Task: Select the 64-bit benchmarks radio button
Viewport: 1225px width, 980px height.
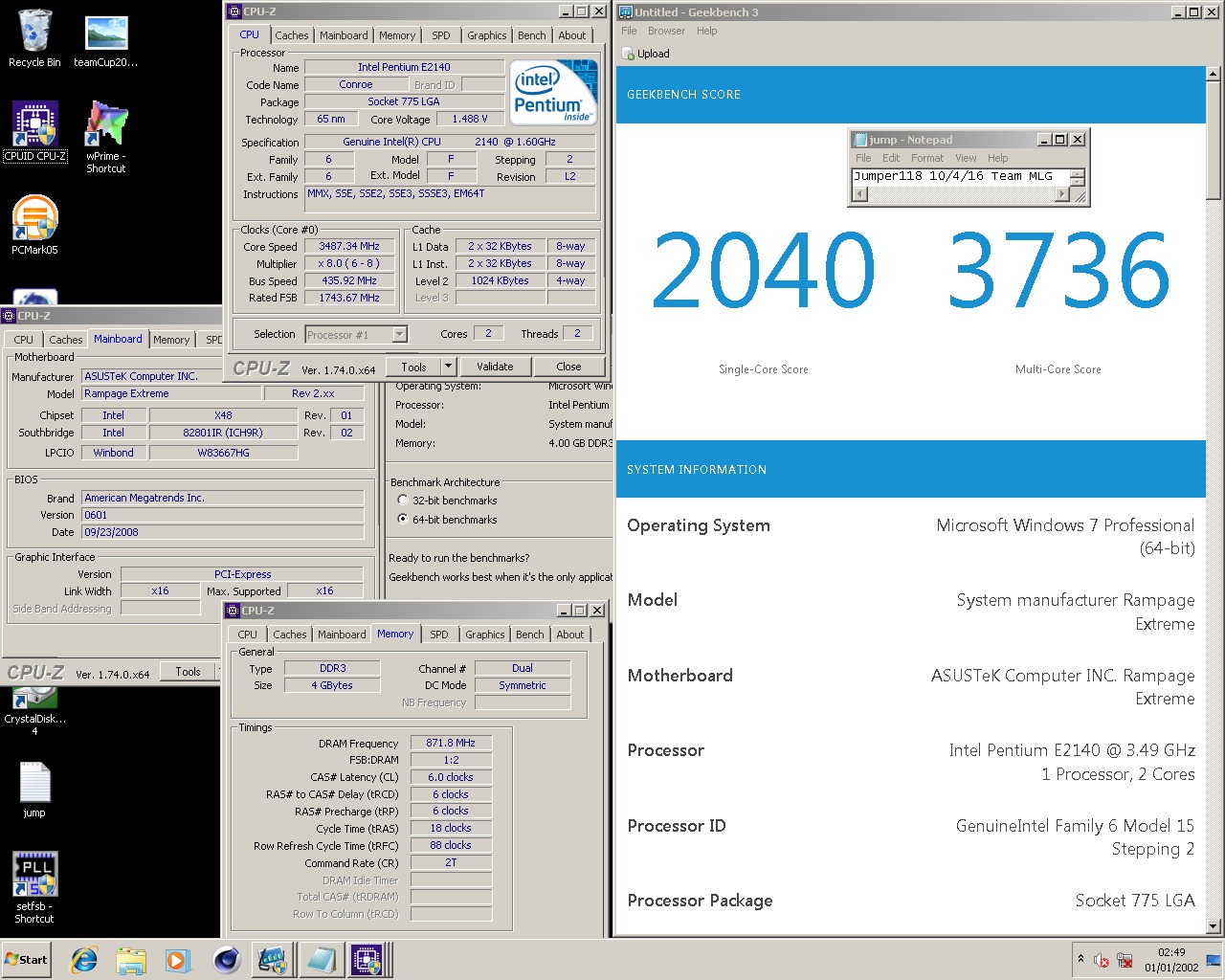Action: pos(403,520)
